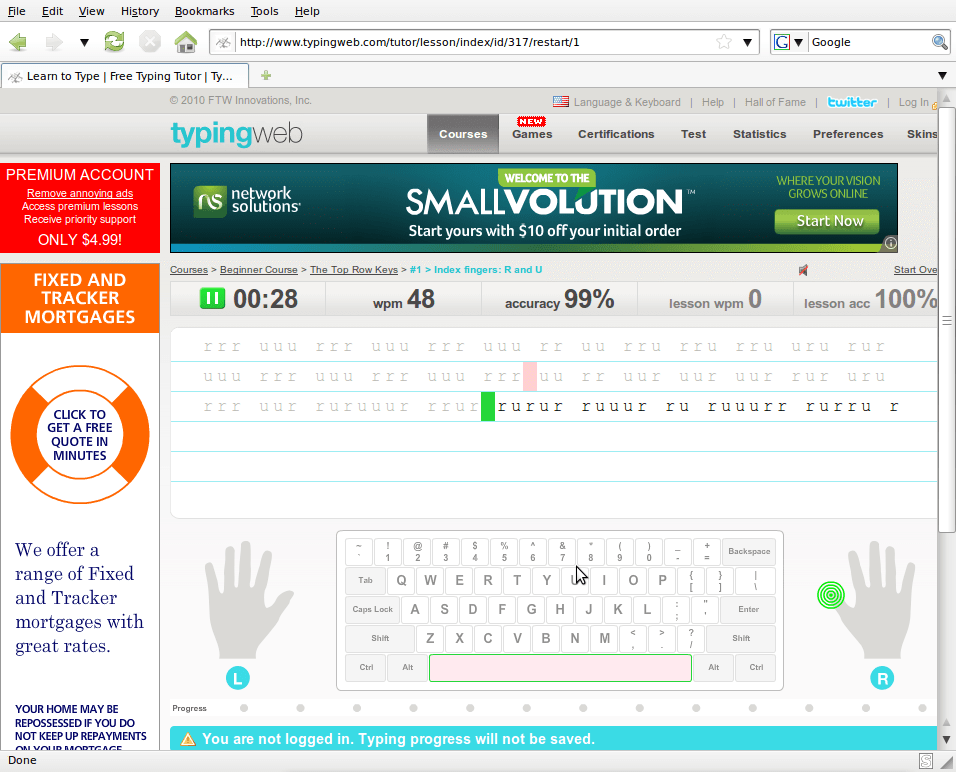Pause the lesson timer
This screenshot has width=956, height=772.
(213, 298)
